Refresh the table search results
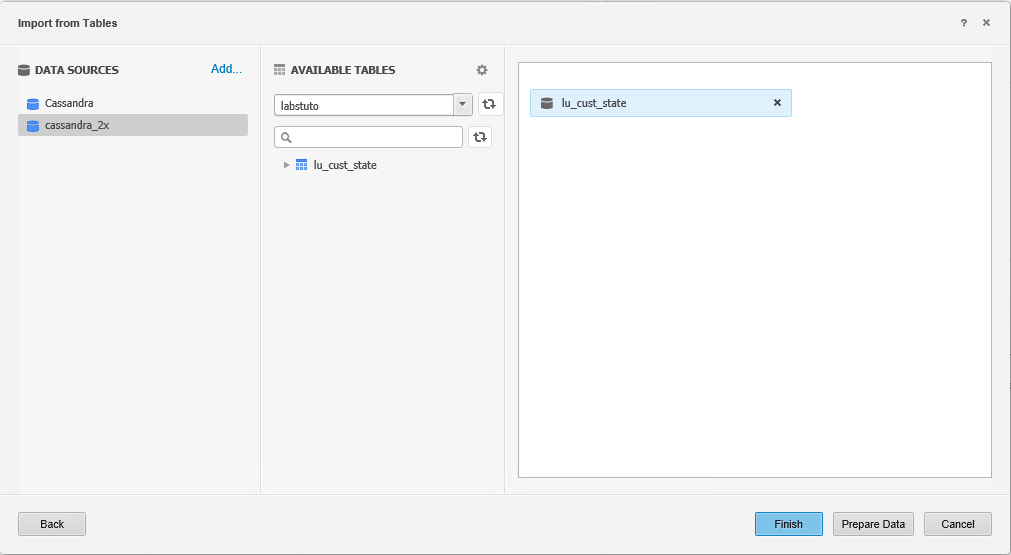Screen dimensions: 1011x555 (480, 137)
